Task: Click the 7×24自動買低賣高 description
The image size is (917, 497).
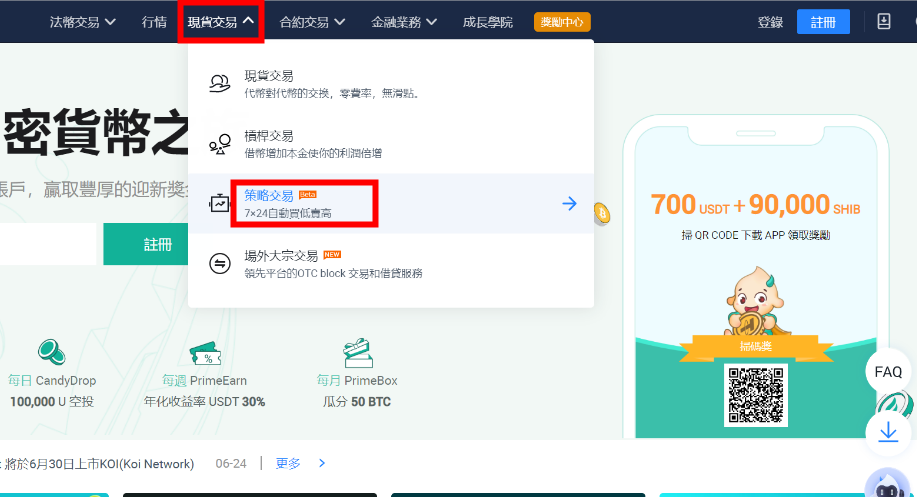Action: 288,213
